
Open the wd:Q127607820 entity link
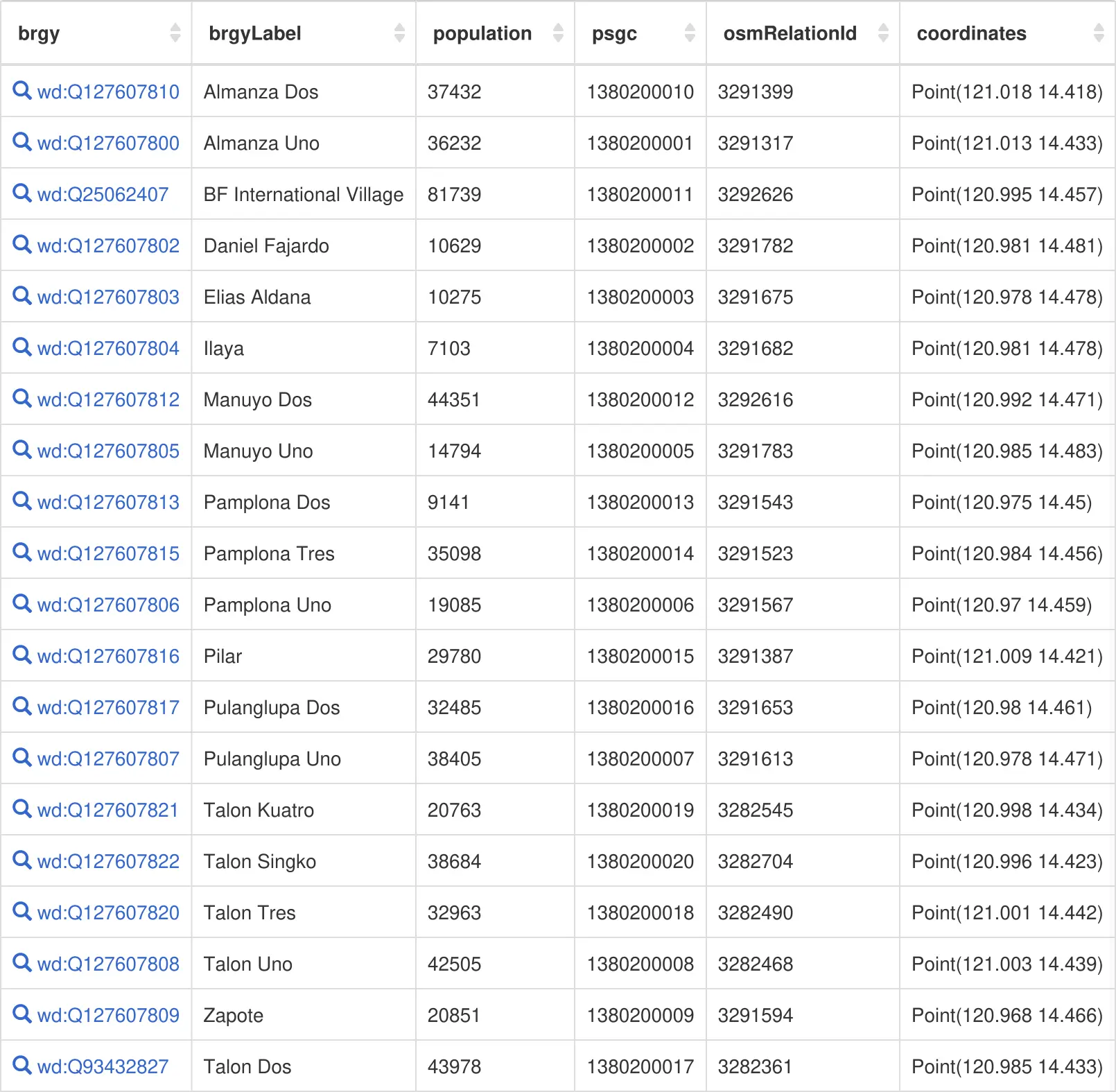[x=108, y=912]
